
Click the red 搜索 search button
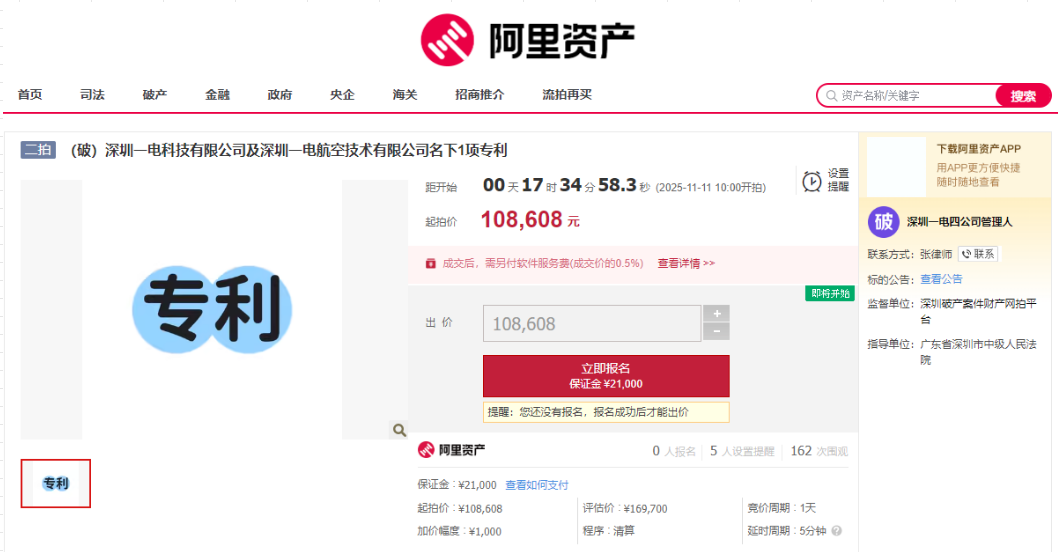pos(1023,96)
